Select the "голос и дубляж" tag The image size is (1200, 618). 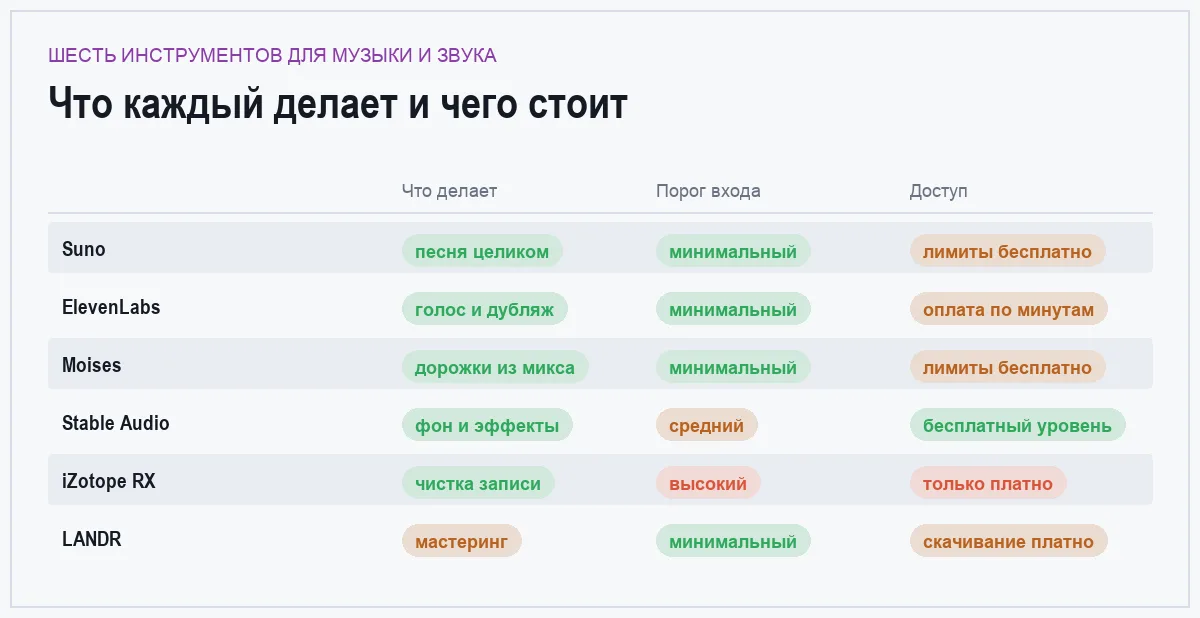pos(484,309)
